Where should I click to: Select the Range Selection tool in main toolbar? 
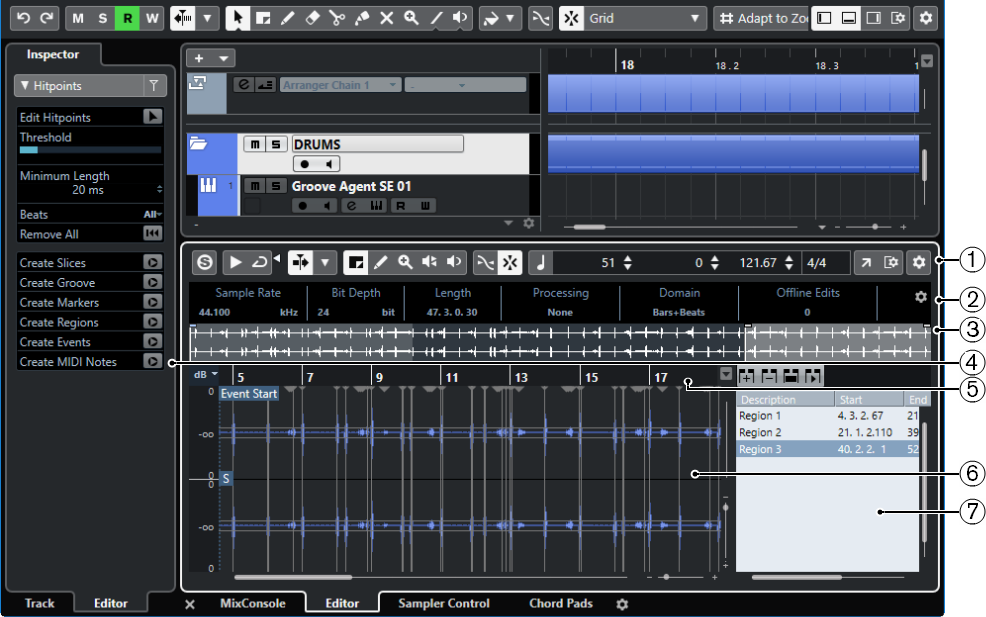[x=263, y=18]
